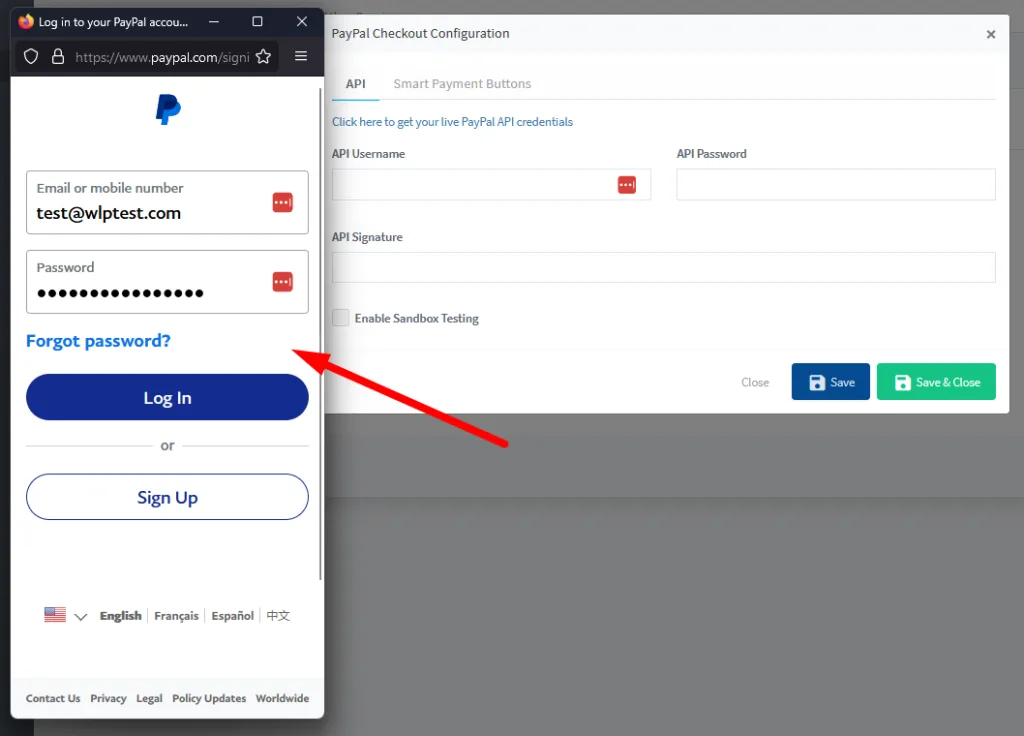Screen dimensions: 1024x736
Task: Open the Contact Us footer link
Action: (x=53, y=698)
